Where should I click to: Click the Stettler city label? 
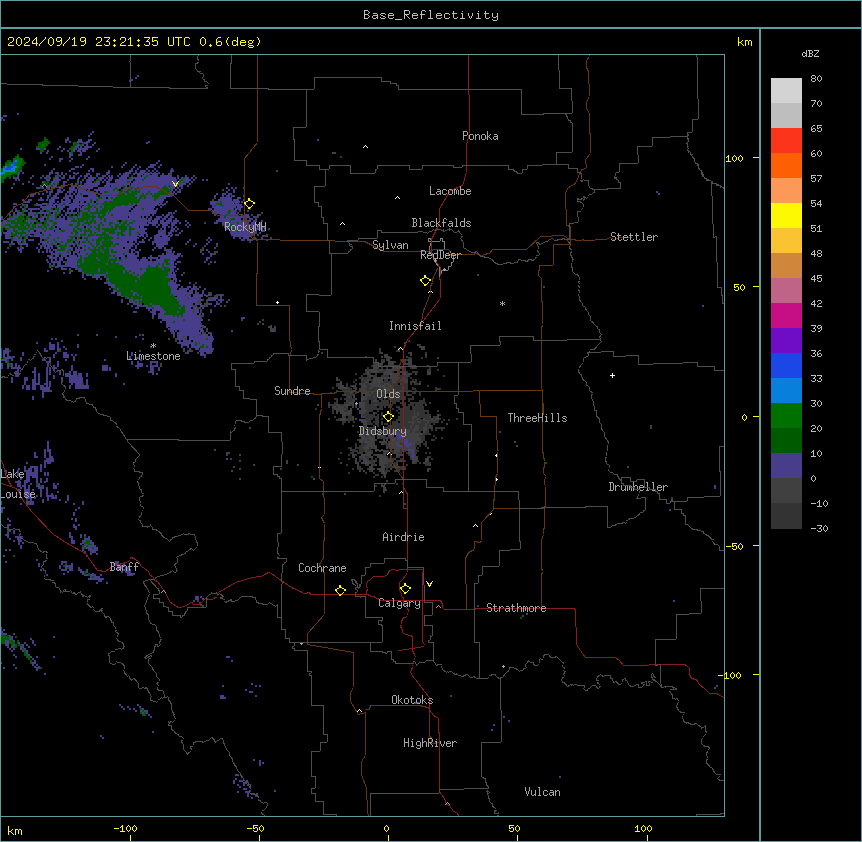pyautogui.click(x=634, y=237)
